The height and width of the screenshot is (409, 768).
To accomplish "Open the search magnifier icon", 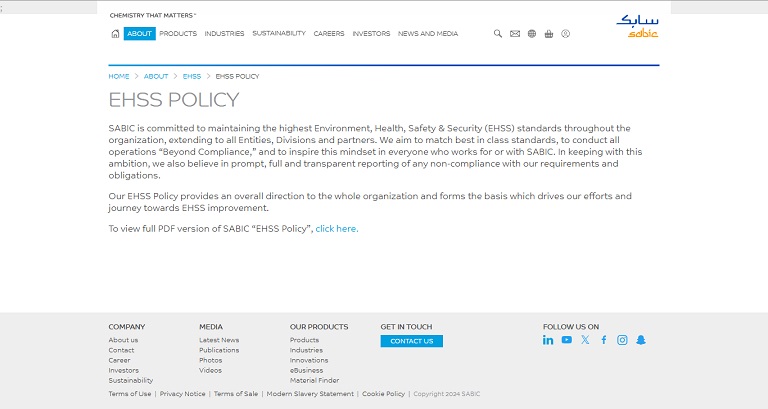I will (498, 34).
